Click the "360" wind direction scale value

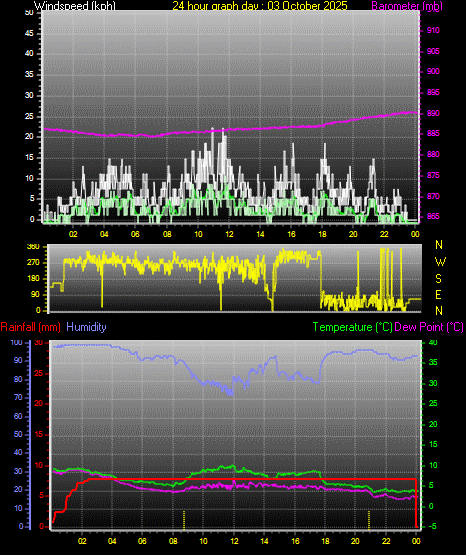(x=33, y=247)
